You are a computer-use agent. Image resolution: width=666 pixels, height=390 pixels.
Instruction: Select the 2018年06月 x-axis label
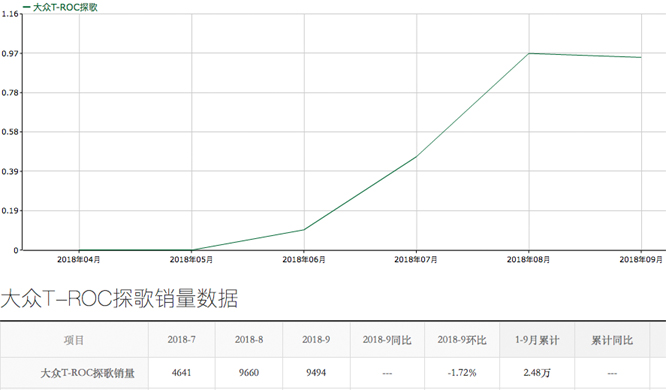click(304, 259)
